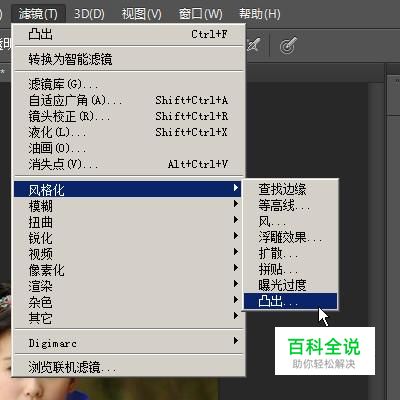400x400 pixels.
Task: Select 等高线... in stylize submenu
Action: 291,205
